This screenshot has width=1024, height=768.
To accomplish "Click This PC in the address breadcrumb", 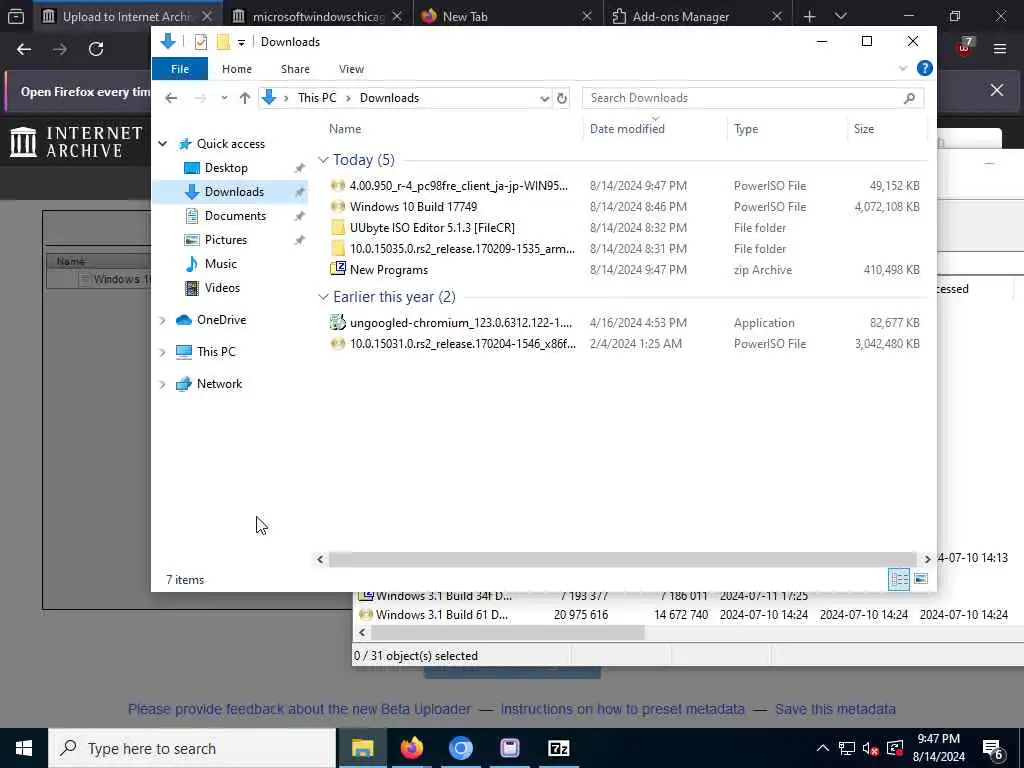I will click(x=317, y=98).
